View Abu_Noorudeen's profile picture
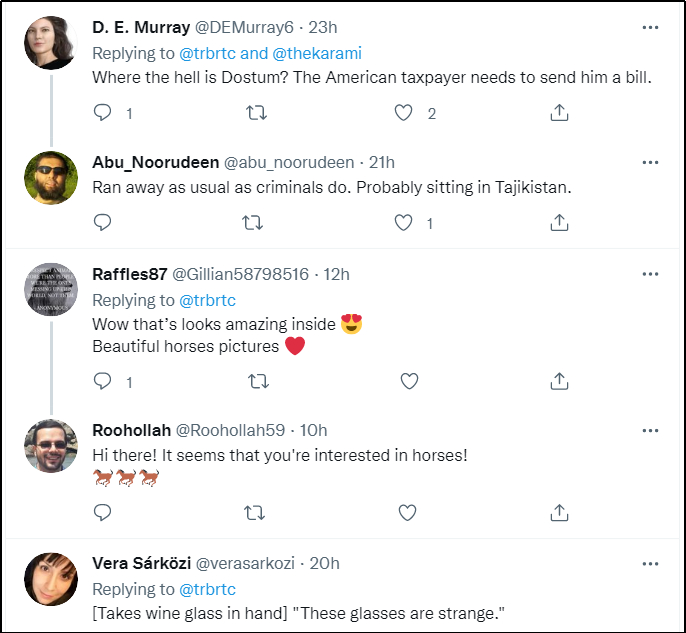The width and height of the screenshot is (686, 633). [50, 178]
